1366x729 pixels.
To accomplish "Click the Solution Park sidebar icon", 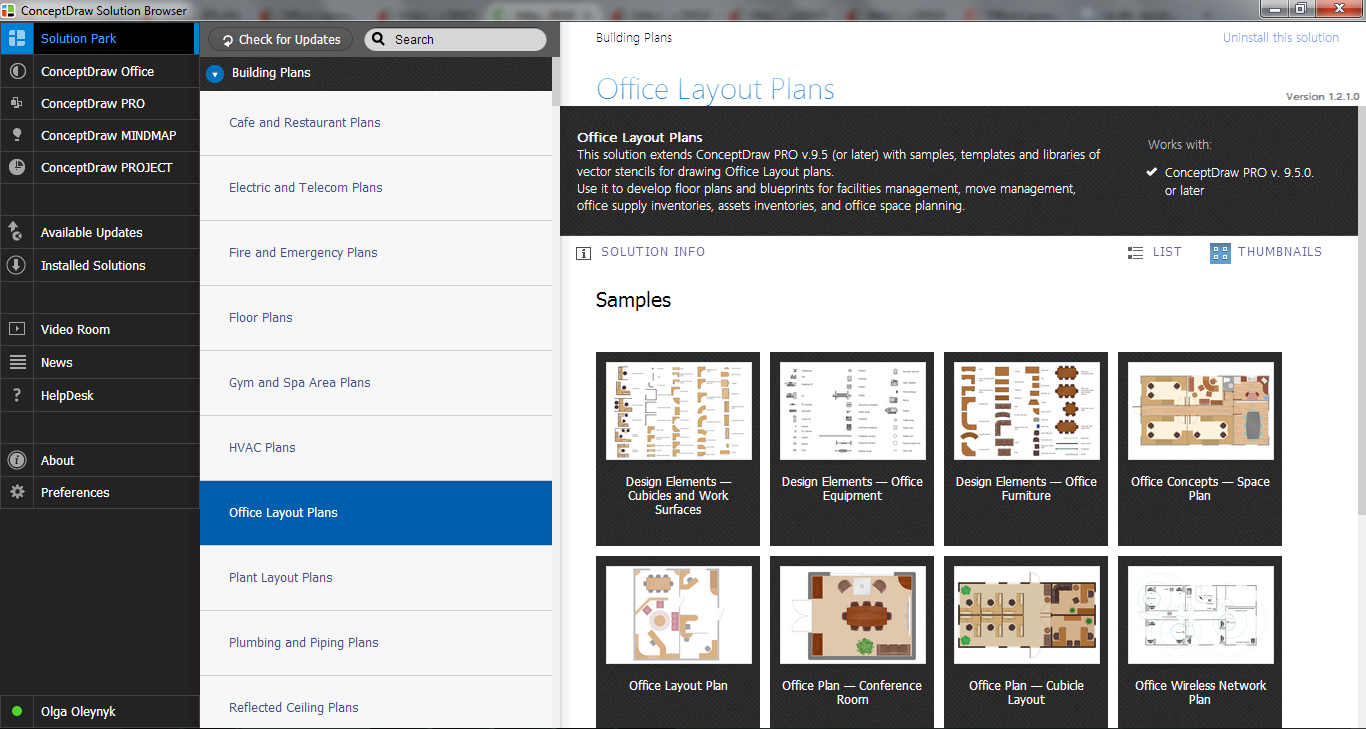I will [16, 39].
